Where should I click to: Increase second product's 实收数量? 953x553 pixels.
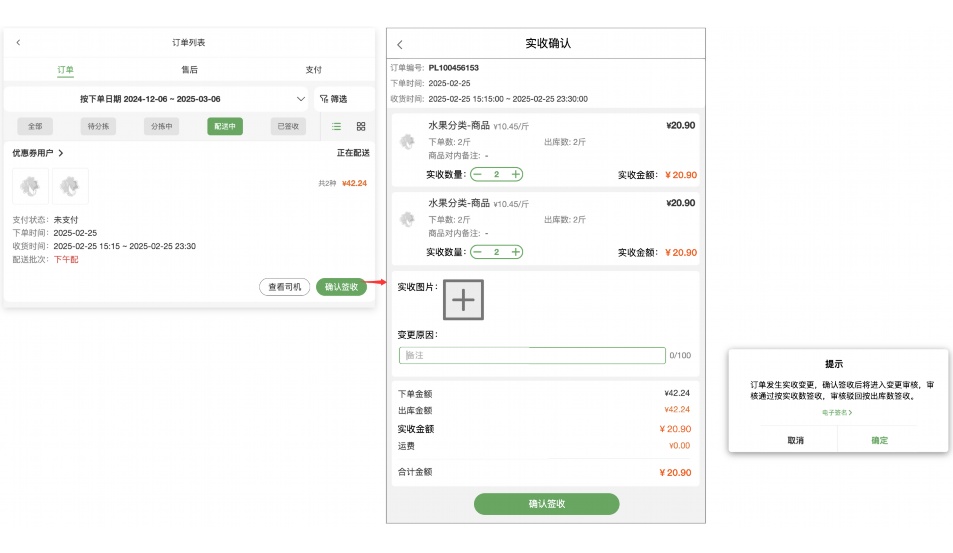pyautogui.click(x=516, y=252)
